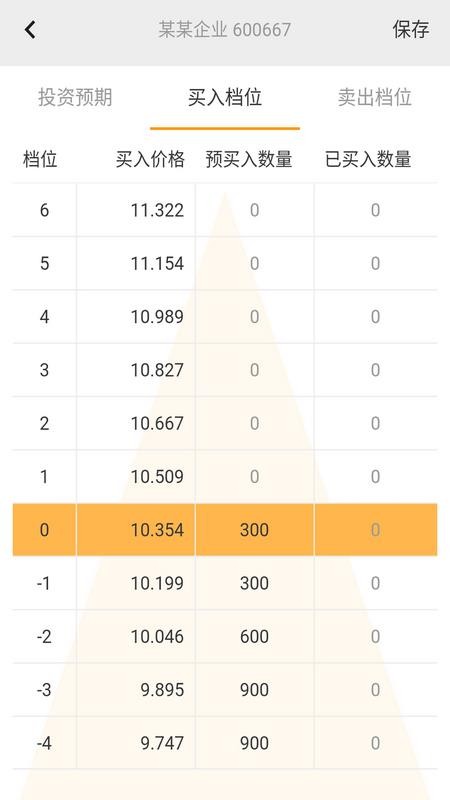Tap 已买入数量 value for level 3
The width and height of the screenshot is (450, 800).
pos(376,370)
